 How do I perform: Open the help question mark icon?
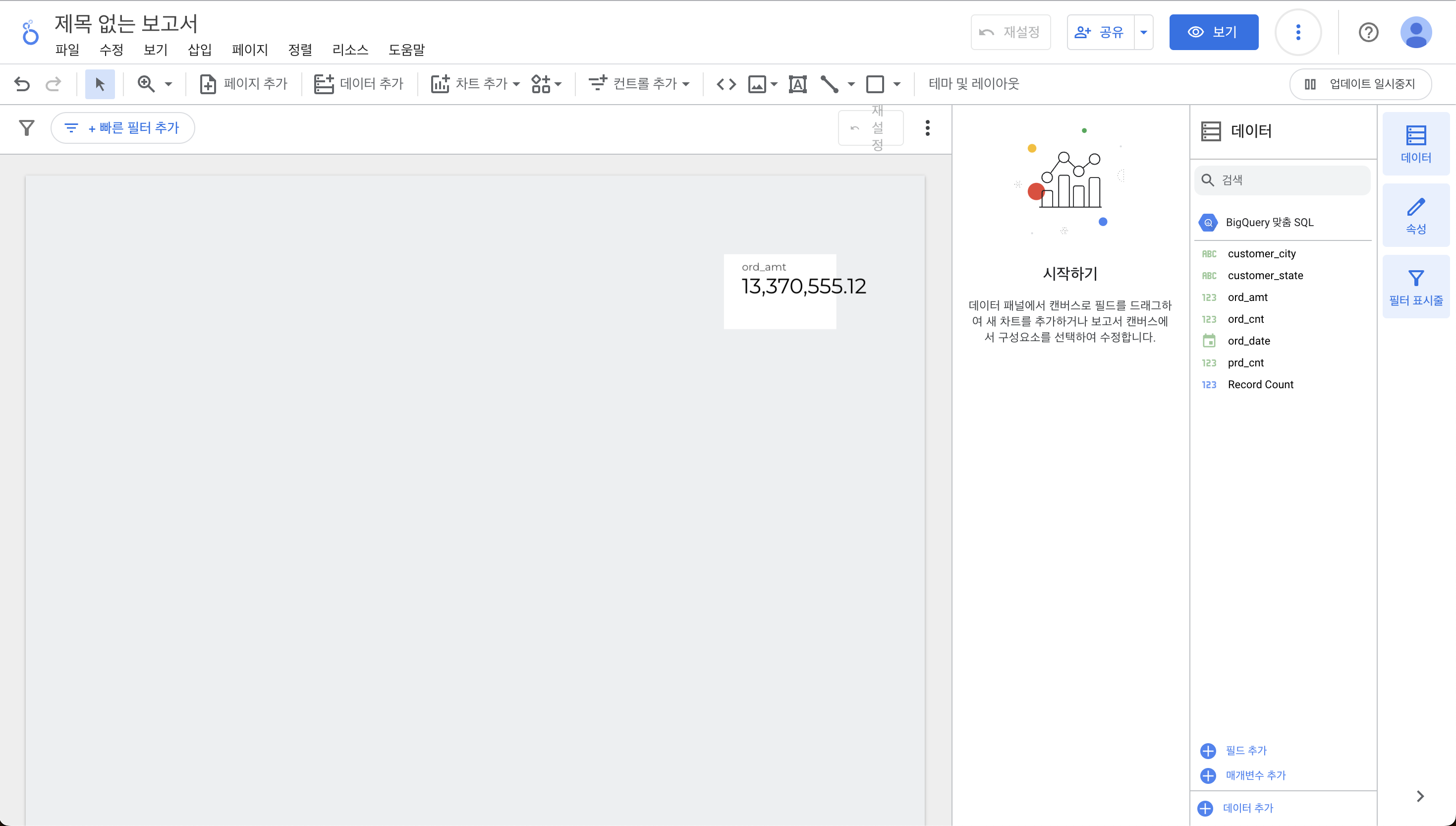coord(1368,32)
